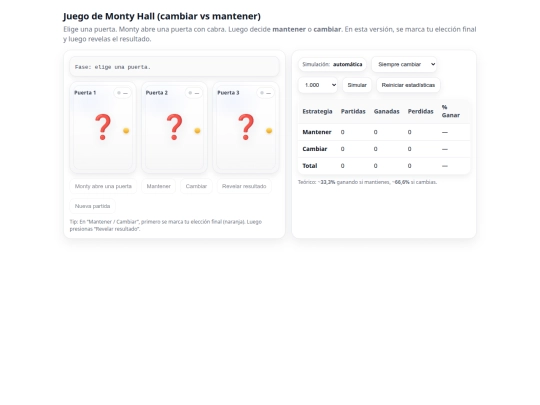Select the Total row label in table
This screenshot has width=540, height=405.
click(310, 166)
